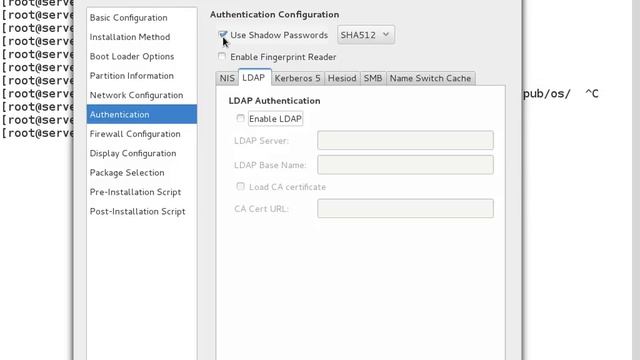Open the SHA512 hash algorithm dropdown

click(366, 35)
